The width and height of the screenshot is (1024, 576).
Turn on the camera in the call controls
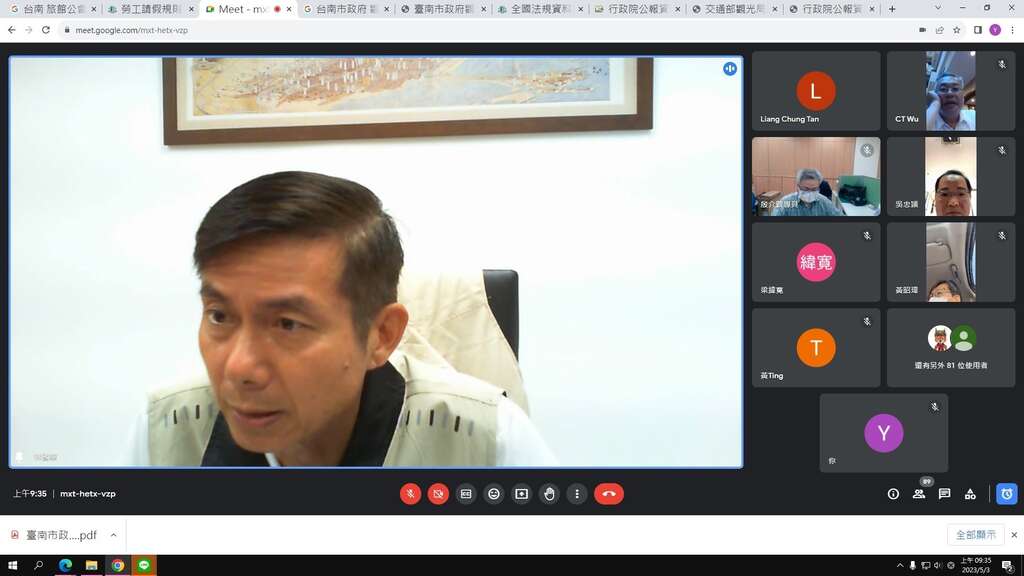click(438, 494)
